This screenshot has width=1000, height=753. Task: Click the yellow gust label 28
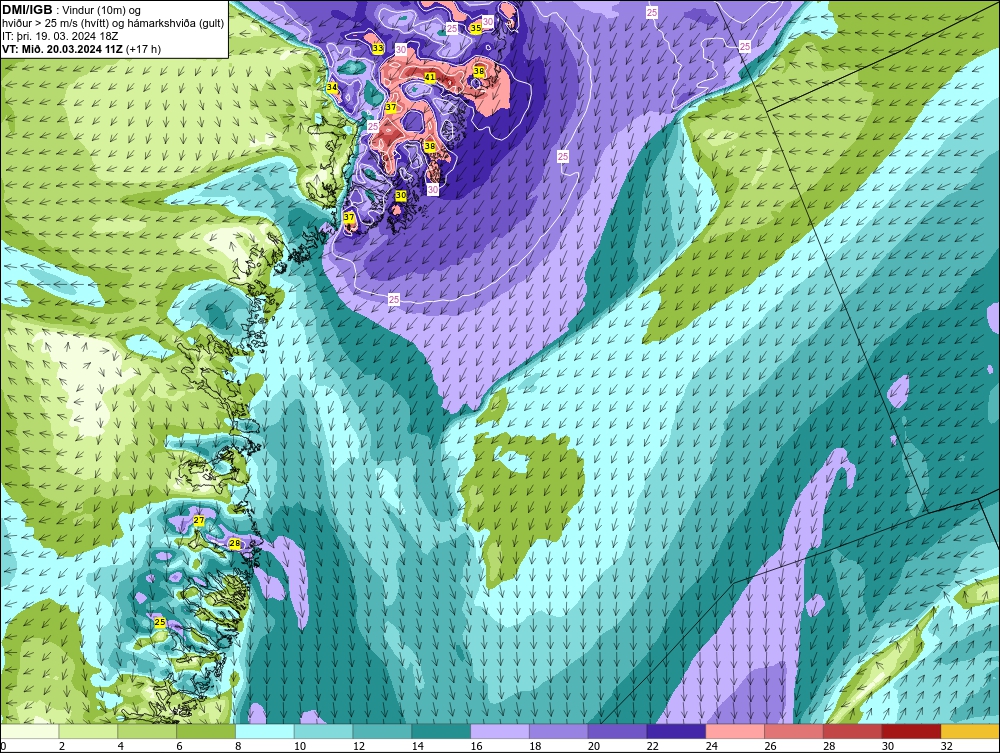click(x=235, y=543)
